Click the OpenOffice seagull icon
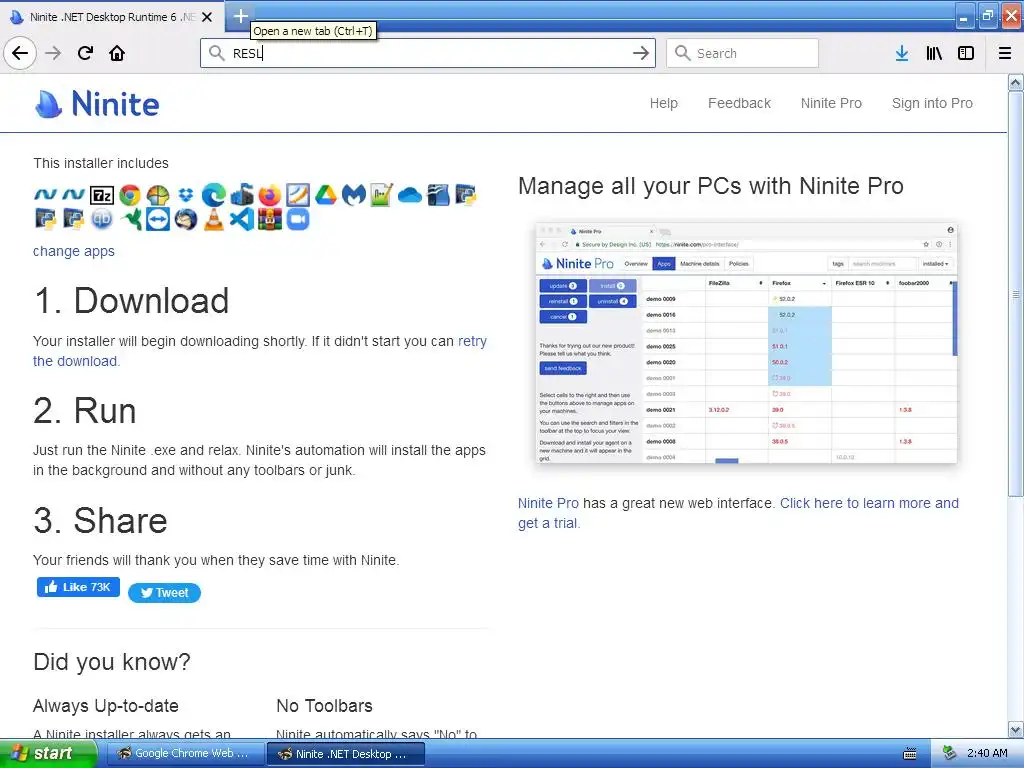 [x=438, y=195]
